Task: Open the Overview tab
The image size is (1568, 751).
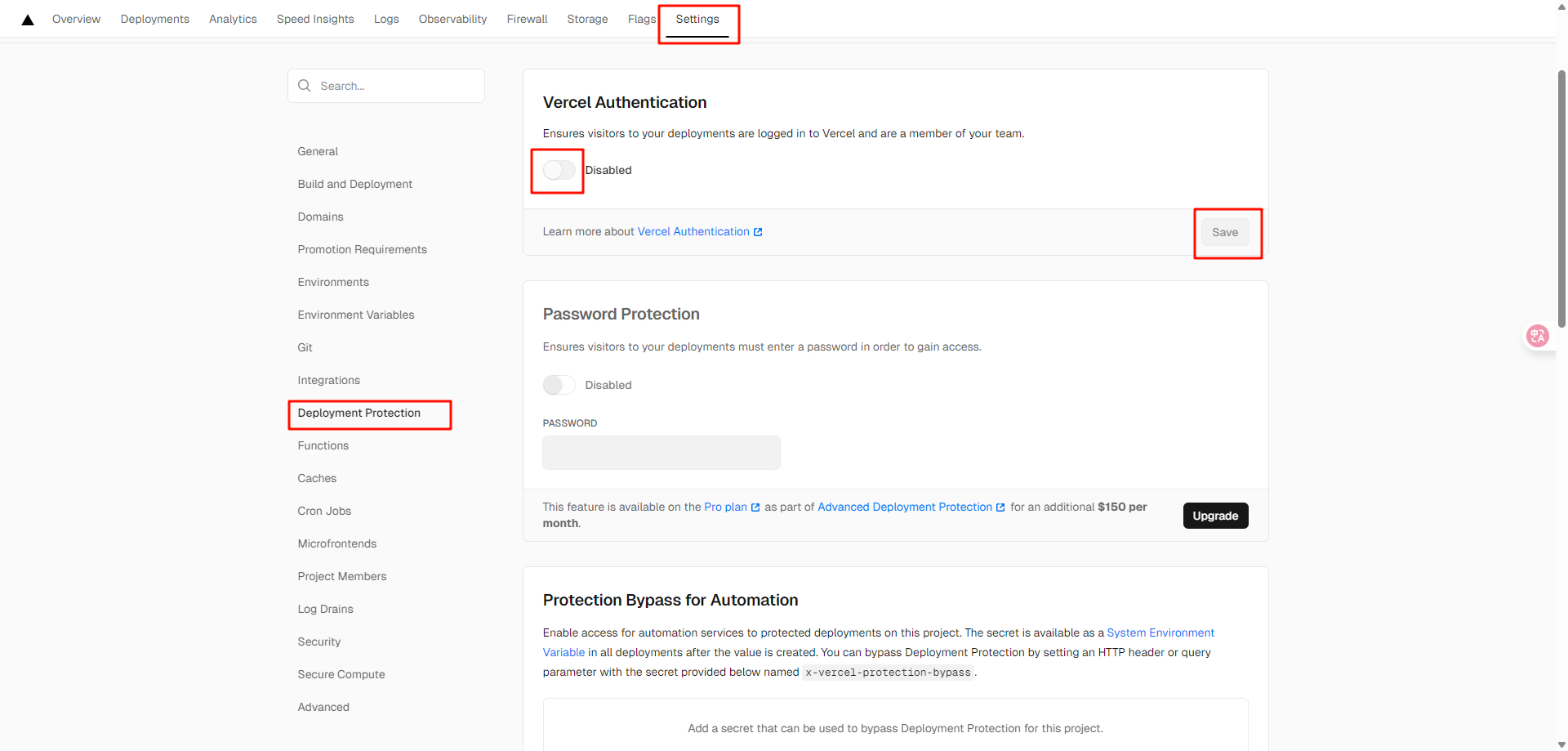Action: point(77,19)
